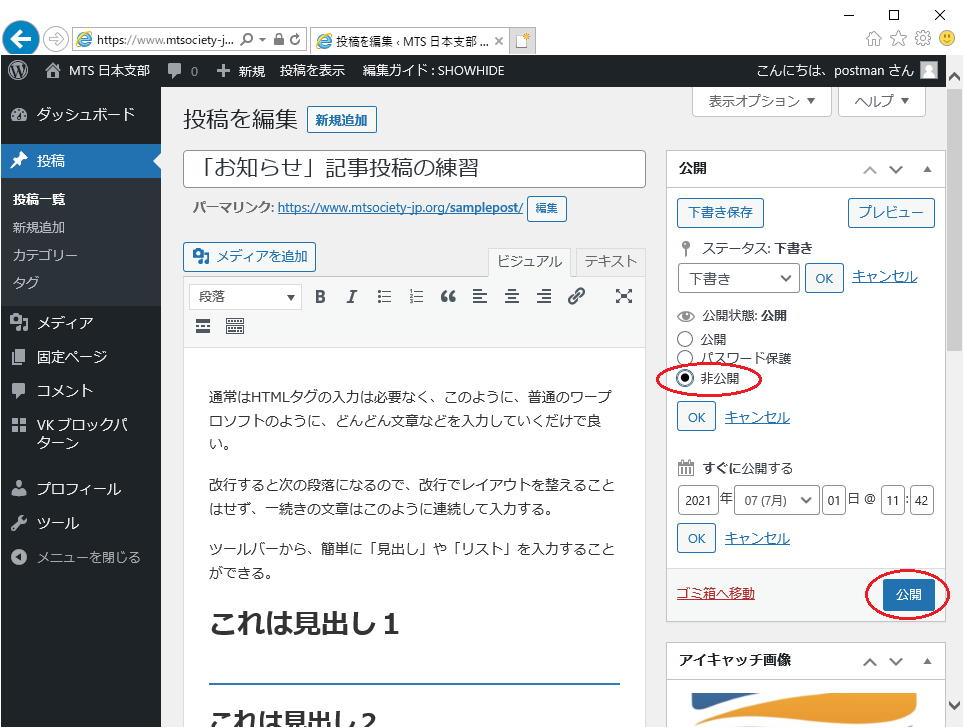
Task: Select the 非公開 radio button
Action: click(686, 379)
